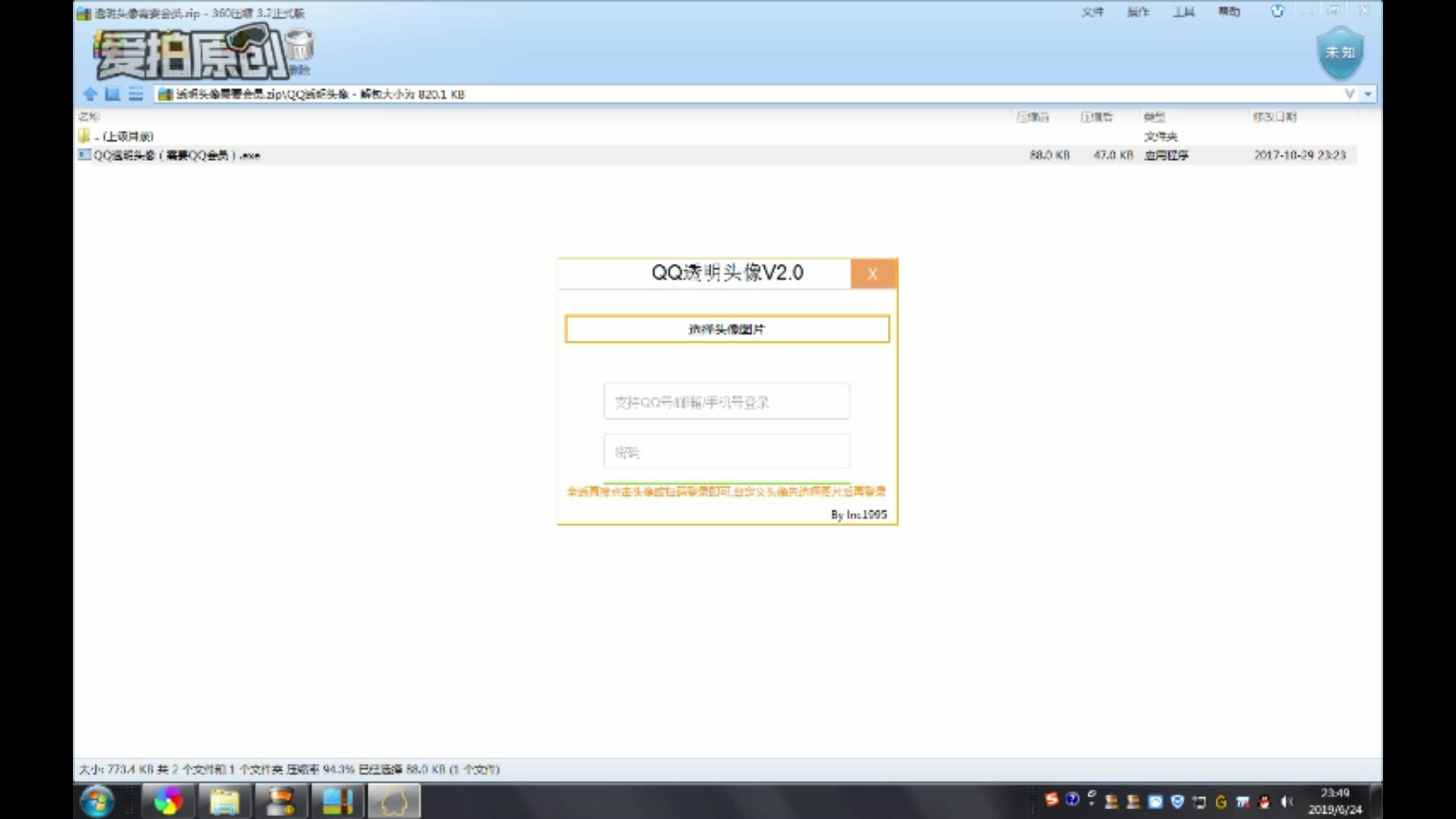Close the QQ透明头像V2.0 dialog with X
Image resolution: width=1456 pixels, height=819 pixels.
point(873,274)
